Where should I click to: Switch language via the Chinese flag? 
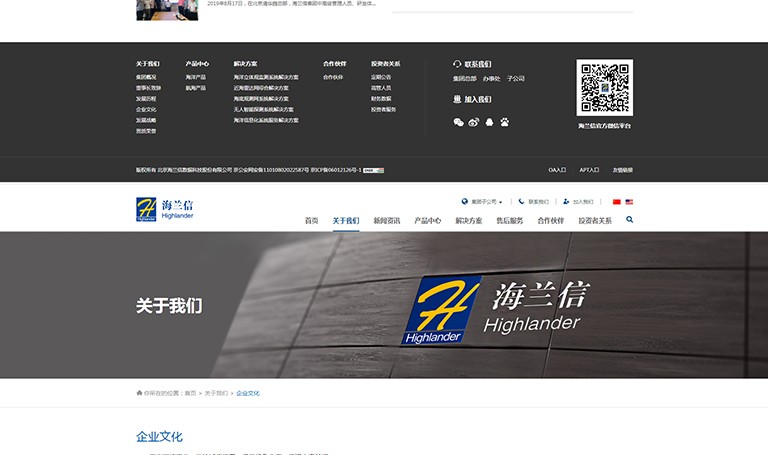617,202
